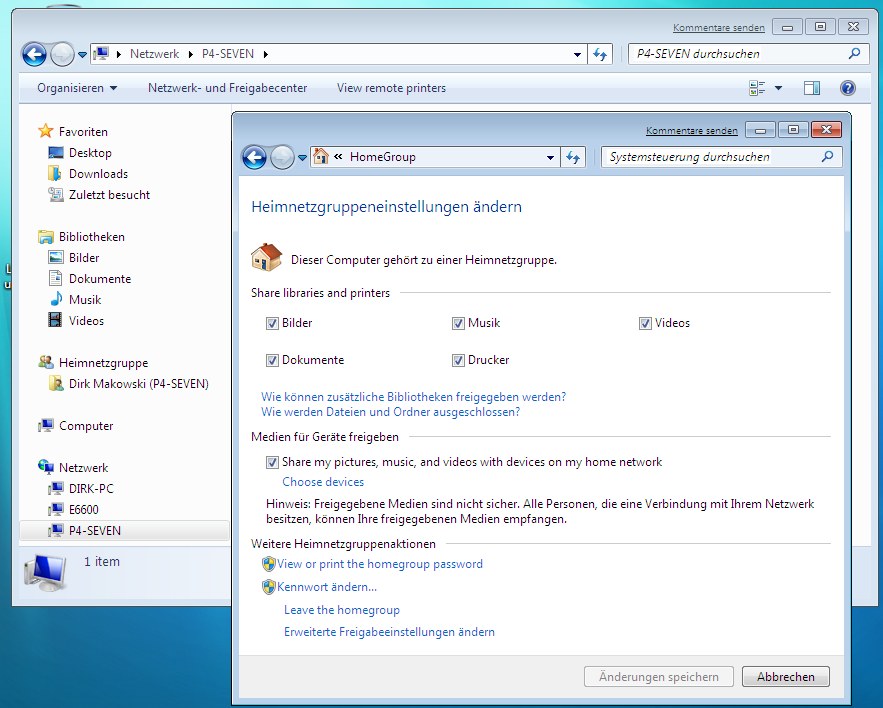Image resolution: width=883 pixels, height=708 pixels.
Task: Click Kommentare senden in HomeGroup window
Action: (692, 131)
